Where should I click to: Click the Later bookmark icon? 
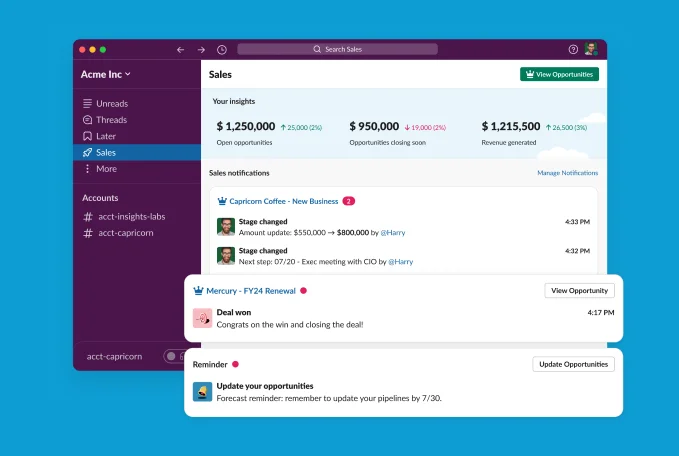point(87,136)
